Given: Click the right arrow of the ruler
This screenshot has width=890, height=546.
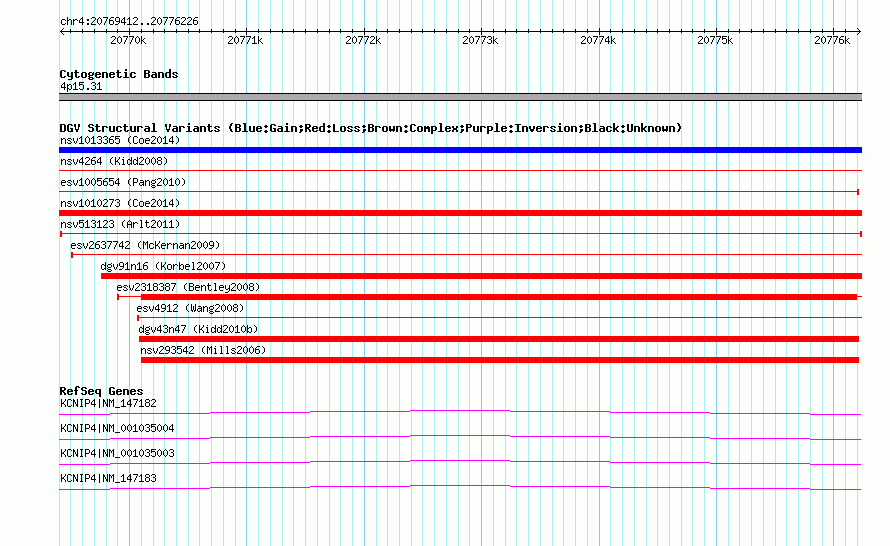Looking at the screenshot, I should tap(859, 31).
